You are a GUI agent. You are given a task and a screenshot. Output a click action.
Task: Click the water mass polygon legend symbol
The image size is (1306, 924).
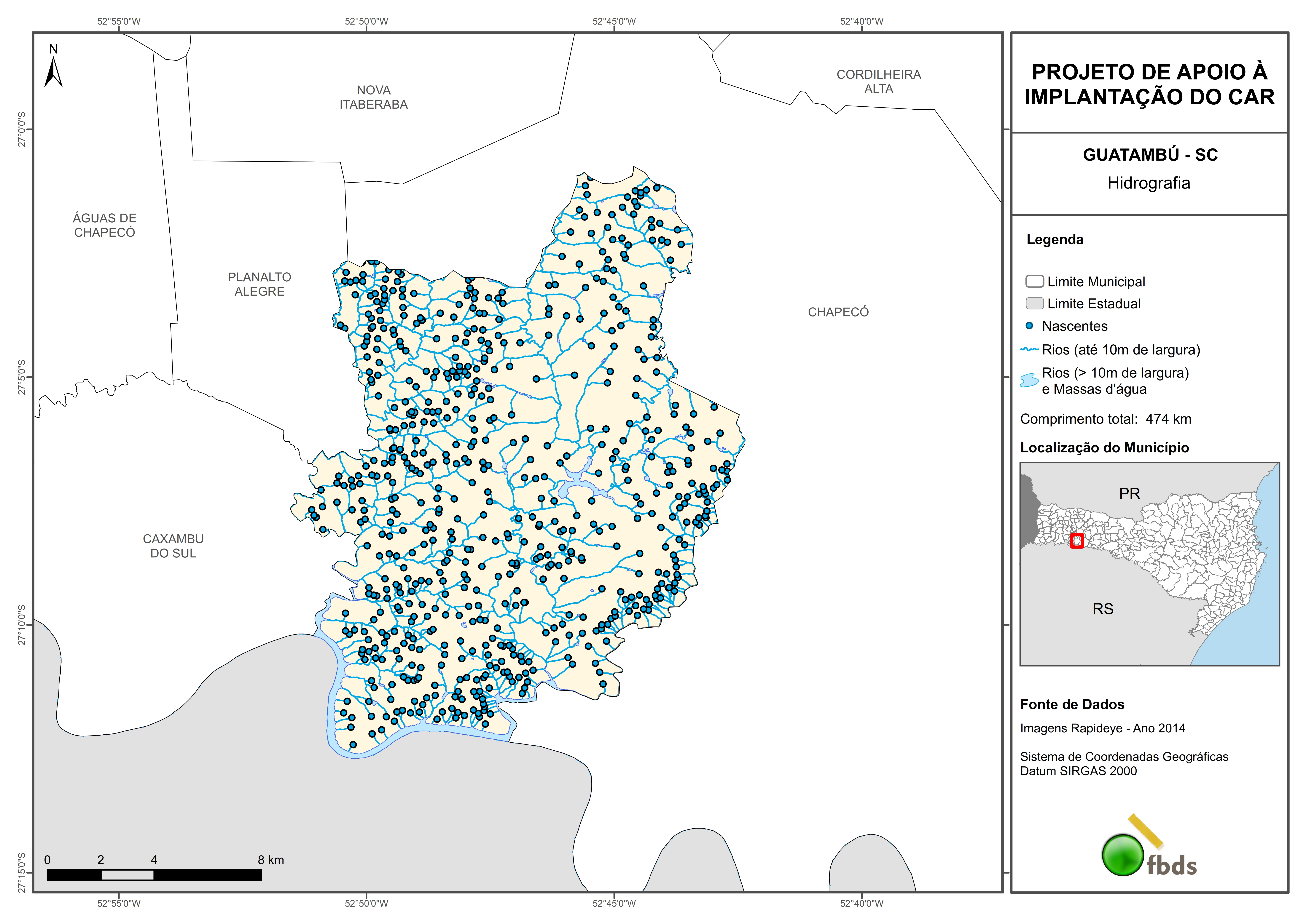pos(1029,380)
